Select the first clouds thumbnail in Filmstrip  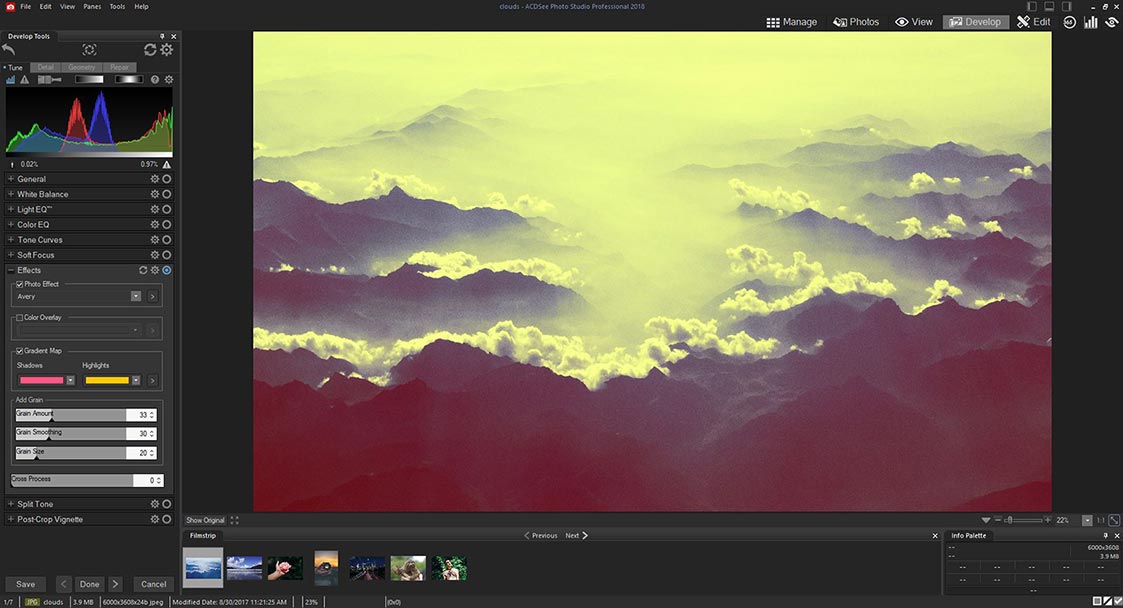(x=203, y=567)
